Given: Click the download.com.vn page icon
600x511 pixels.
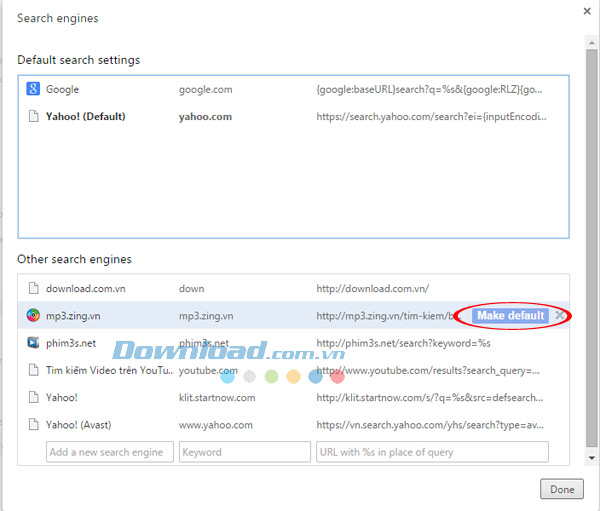Looking at the screenshot, I should (x=34, y=288).
